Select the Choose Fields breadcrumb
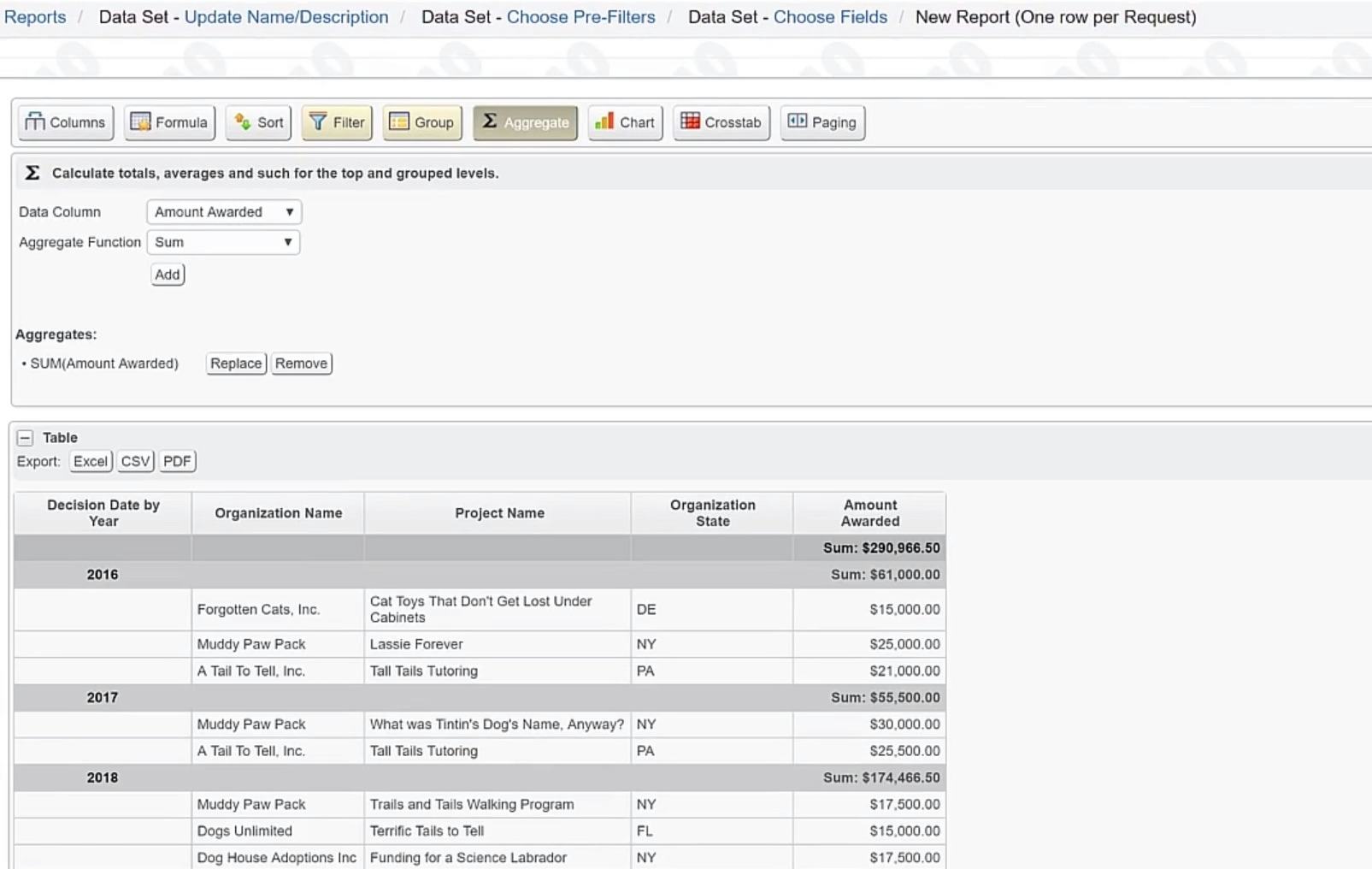The width and height of the screenshot is (1372, 869). [x=829, y=16]
